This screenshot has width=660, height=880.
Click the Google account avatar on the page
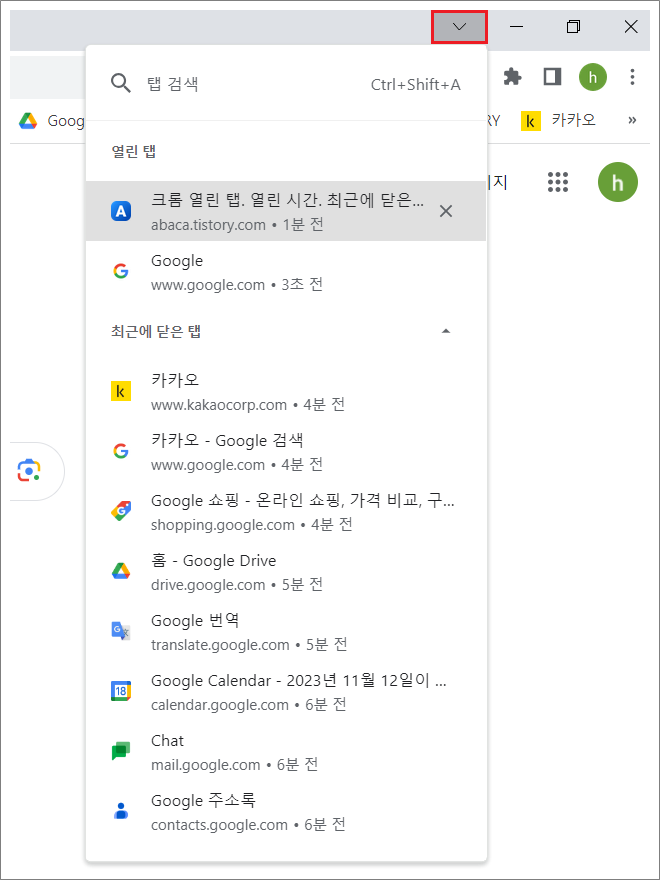click(618, 182)
